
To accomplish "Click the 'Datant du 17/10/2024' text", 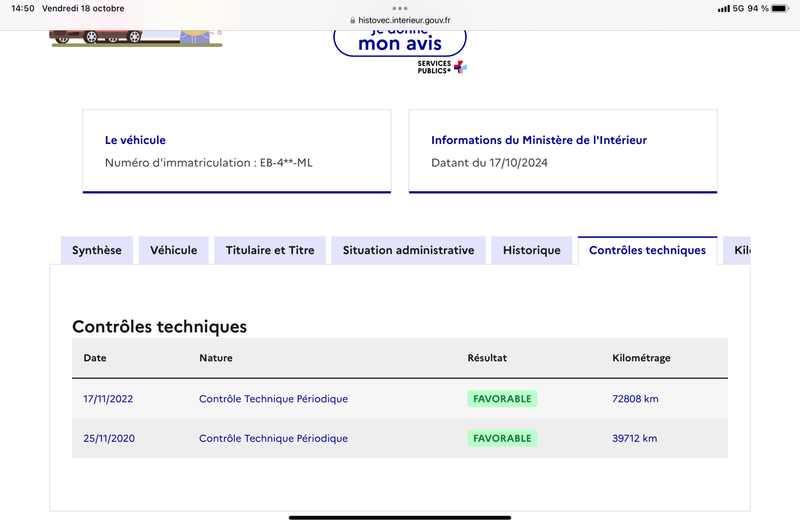I will [489, 163].
